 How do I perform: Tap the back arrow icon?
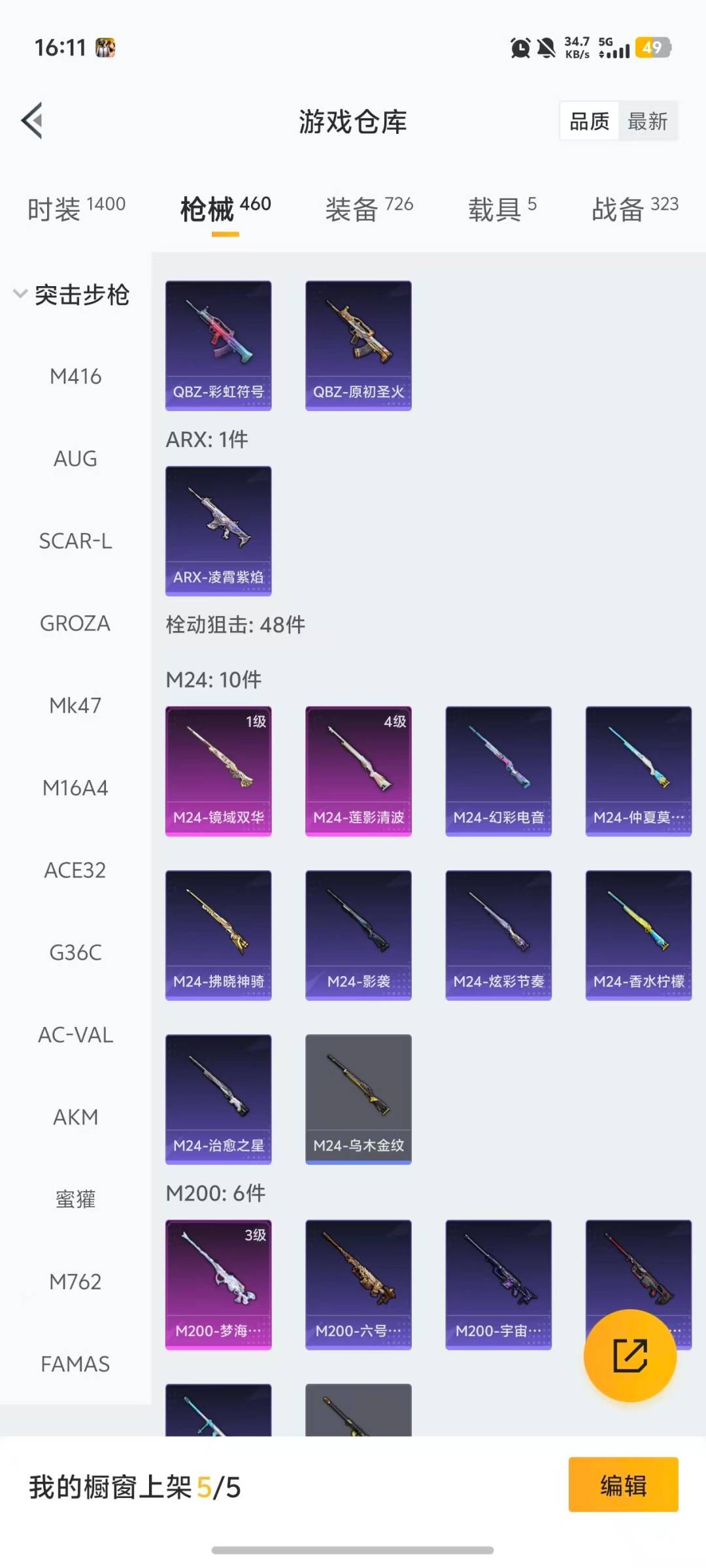[32, 121]
